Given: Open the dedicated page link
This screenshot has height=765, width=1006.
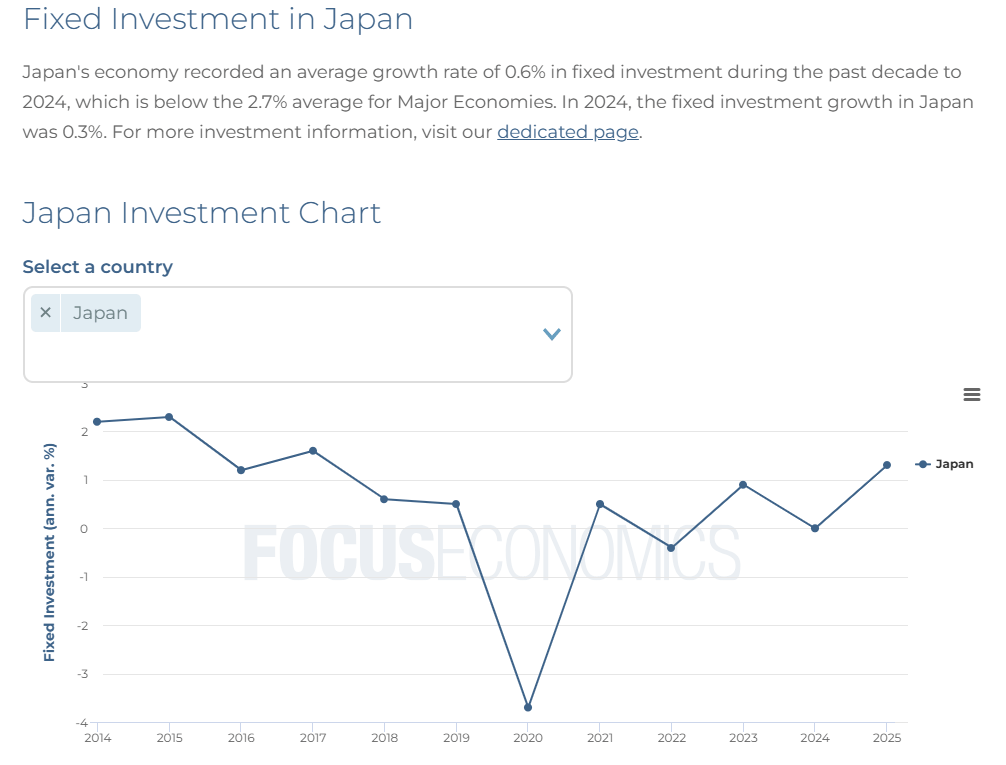Looking at the screenshot, I should (567, 132).
